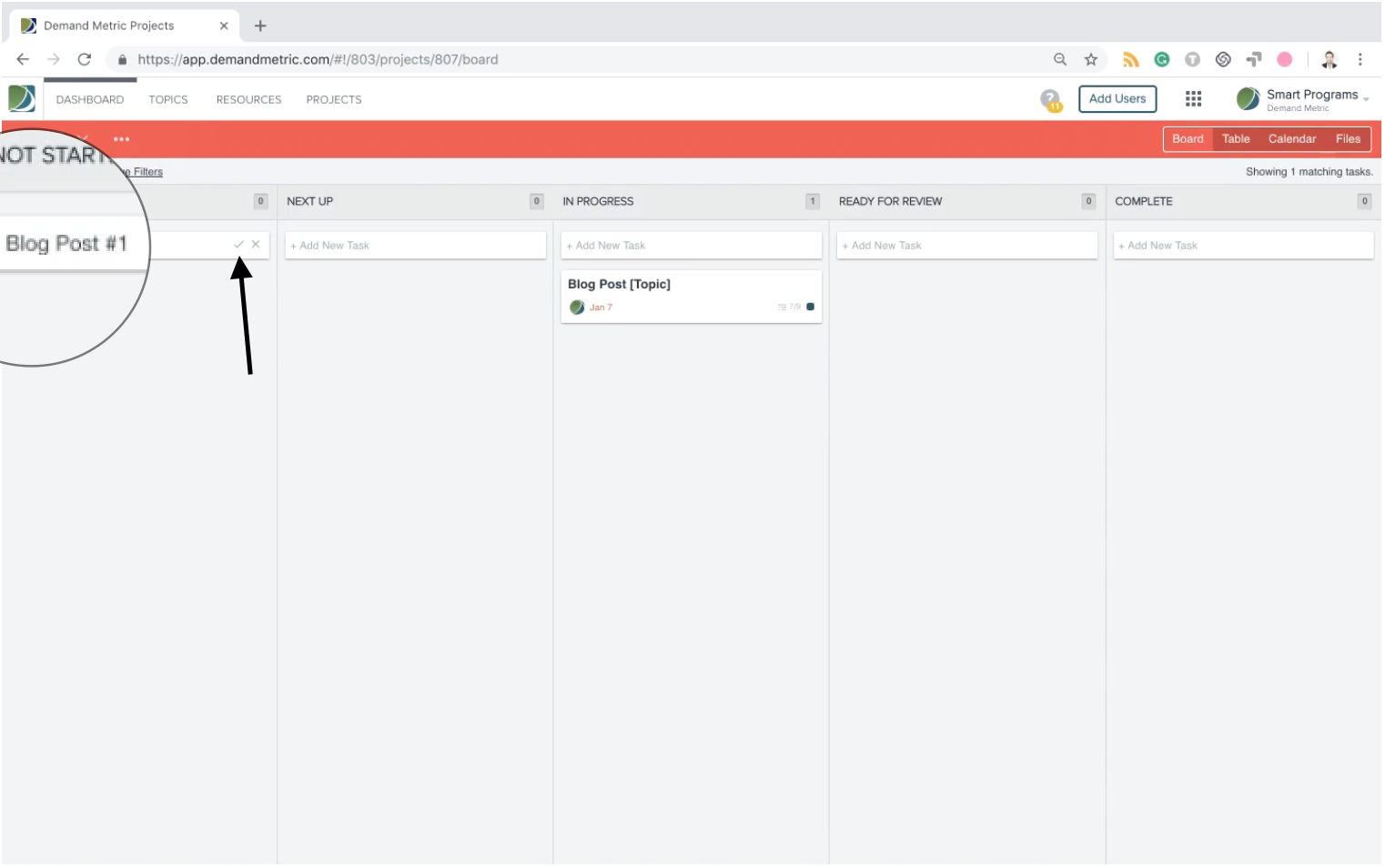The image size is (1385, 868).
Task: Select the Demand Metric Projects browser tab
Action: 125,25
